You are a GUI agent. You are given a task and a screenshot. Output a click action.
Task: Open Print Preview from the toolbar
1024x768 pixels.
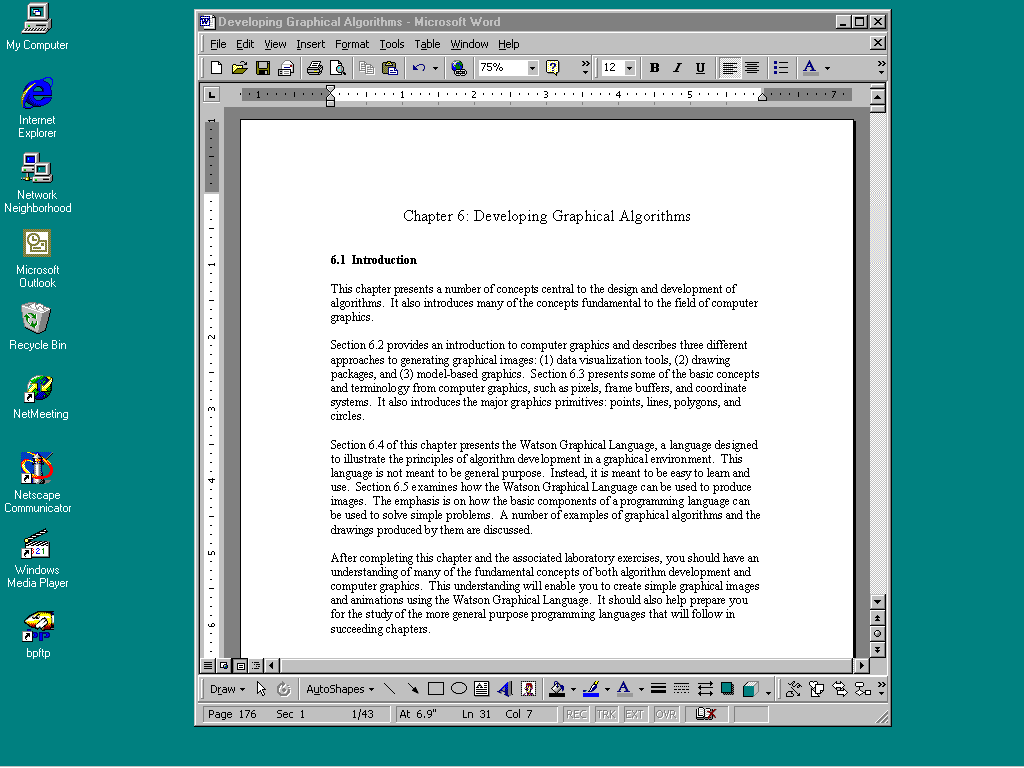pyautogui.click(x=338, y=68)
